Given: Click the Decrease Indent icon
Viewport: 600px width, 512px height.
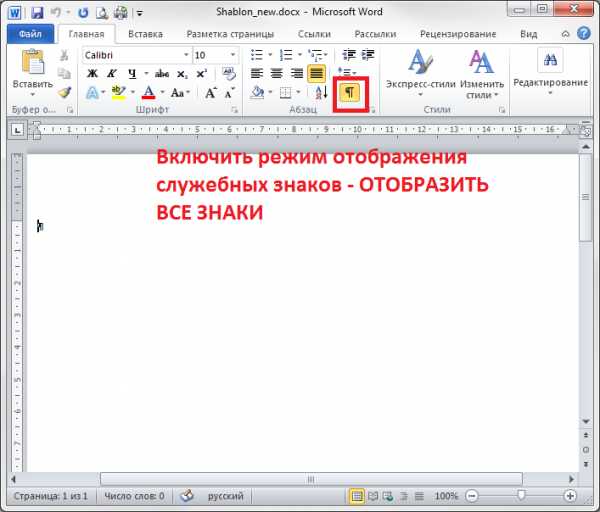Looking at the screenshot, I should coord(349,55).
